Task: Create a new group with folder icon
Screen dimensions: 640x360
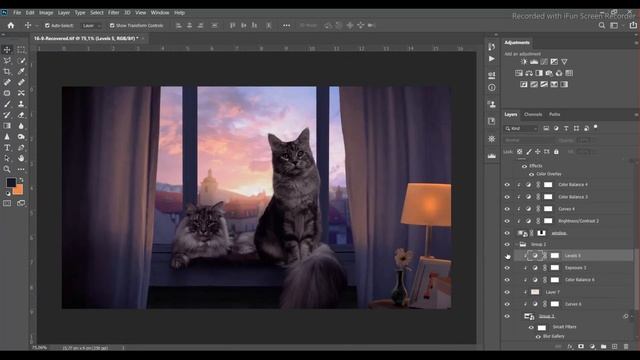Action: 604,347
